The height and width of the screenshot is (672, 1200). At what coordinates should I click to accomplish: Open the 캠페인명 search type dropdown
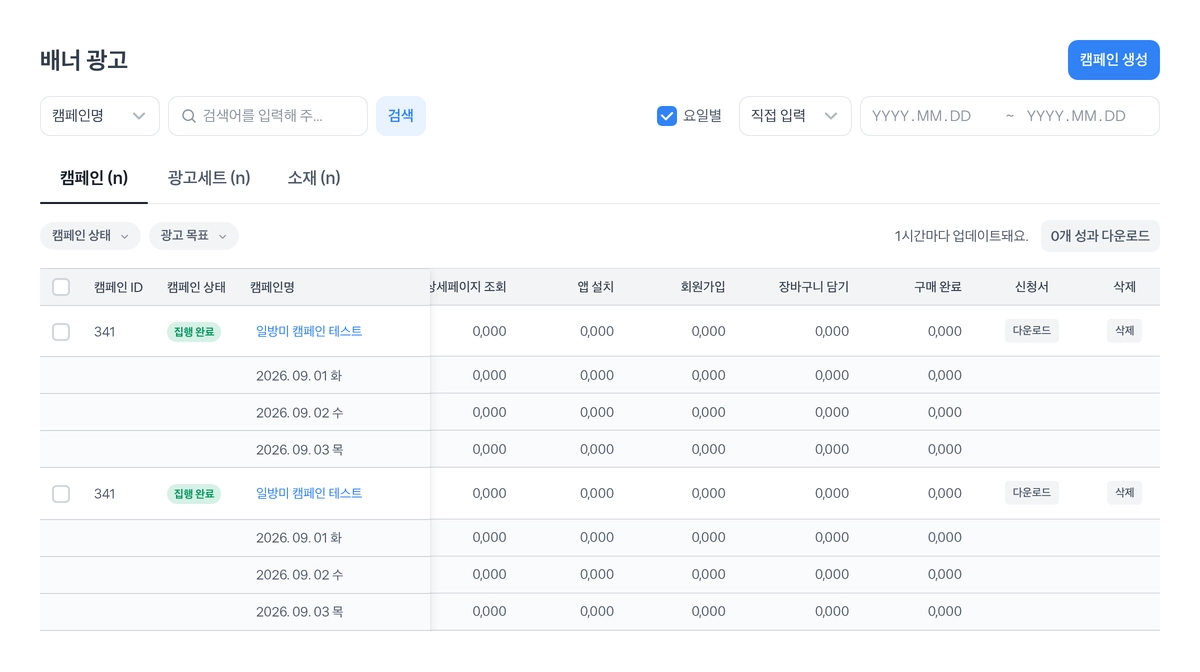click(x=99, y=116)
